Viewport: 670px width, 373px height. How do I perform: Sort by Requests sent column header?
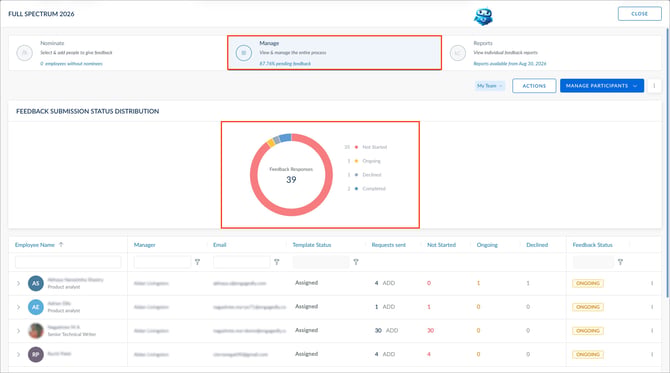[388, 245]
